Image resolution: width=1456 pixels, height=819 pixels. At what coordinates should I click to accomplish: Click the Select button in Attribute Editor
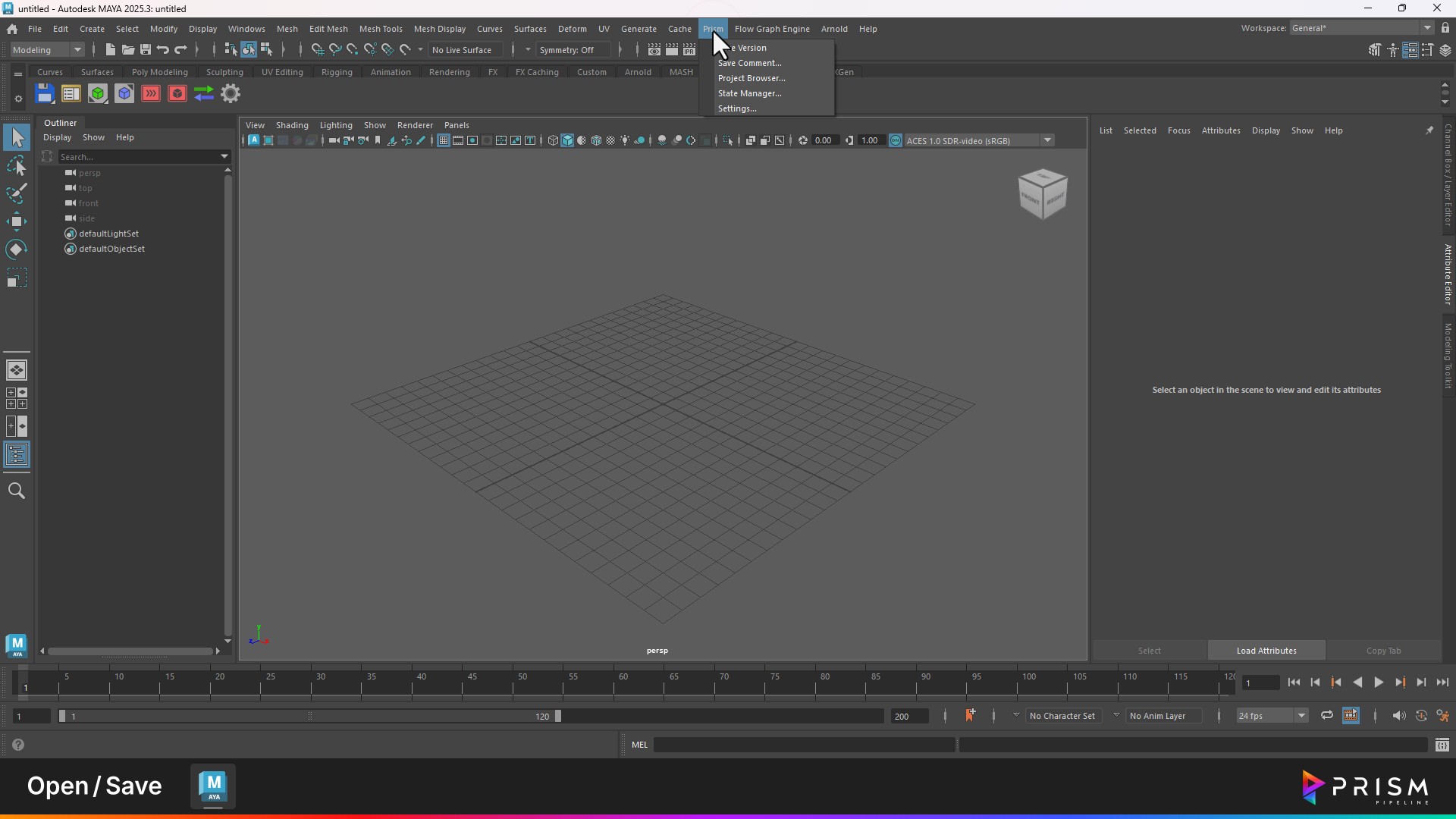(x=1149, y=651)
